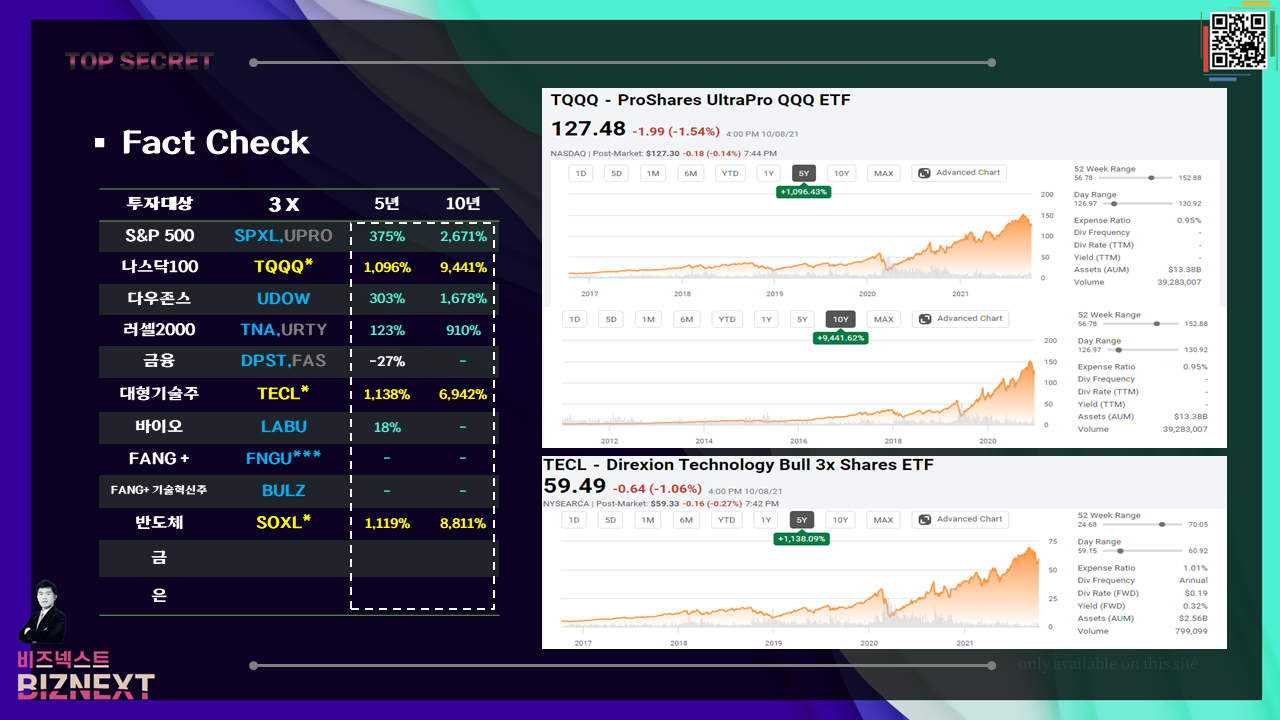Select 1Y in the TQQQ 10-year chart
This screenshot has width=1280, height=720.
[766, 319]
